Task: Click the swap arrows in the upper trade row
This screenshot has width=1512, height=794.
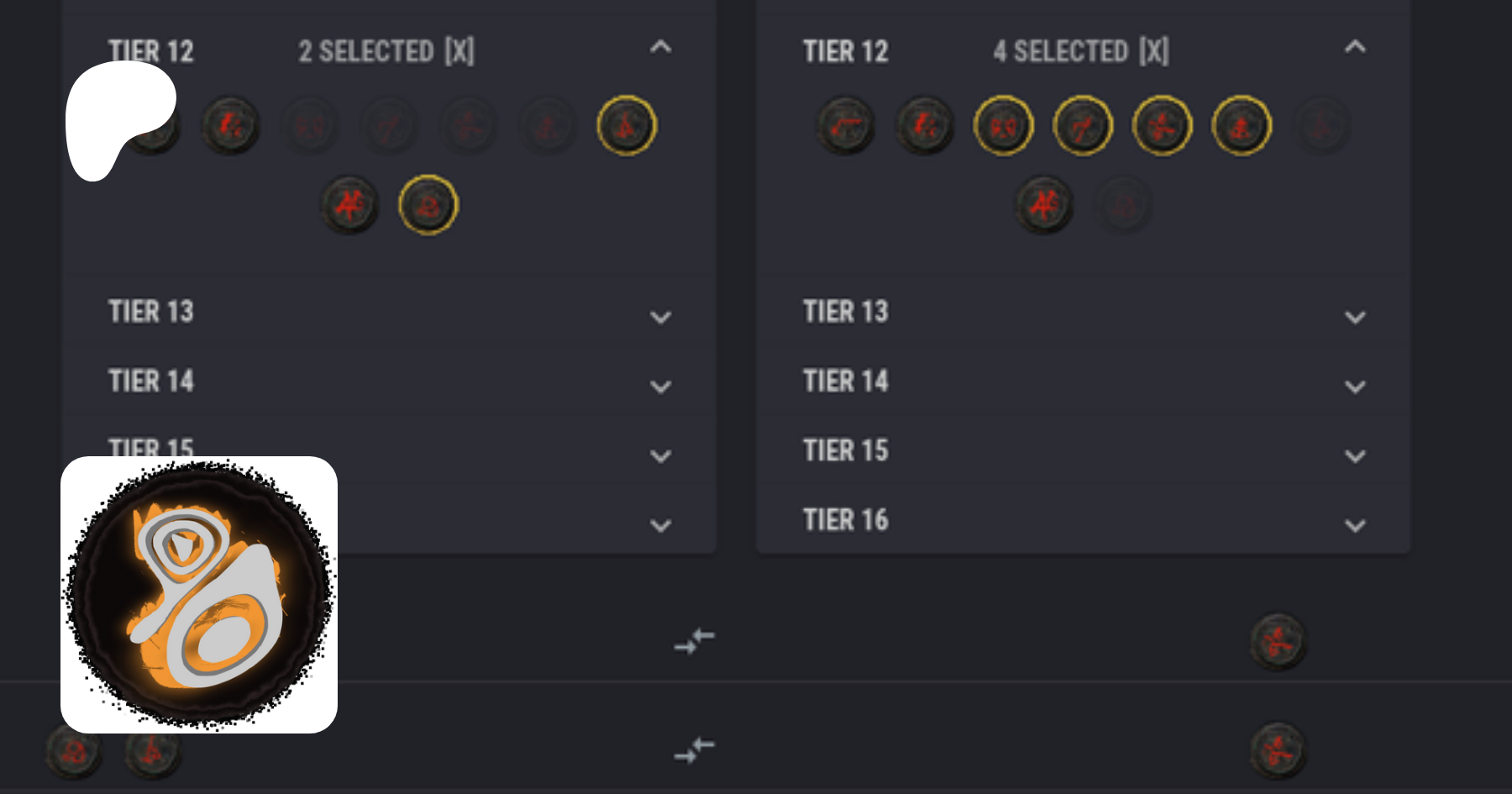Action: [x=694, y=641]
